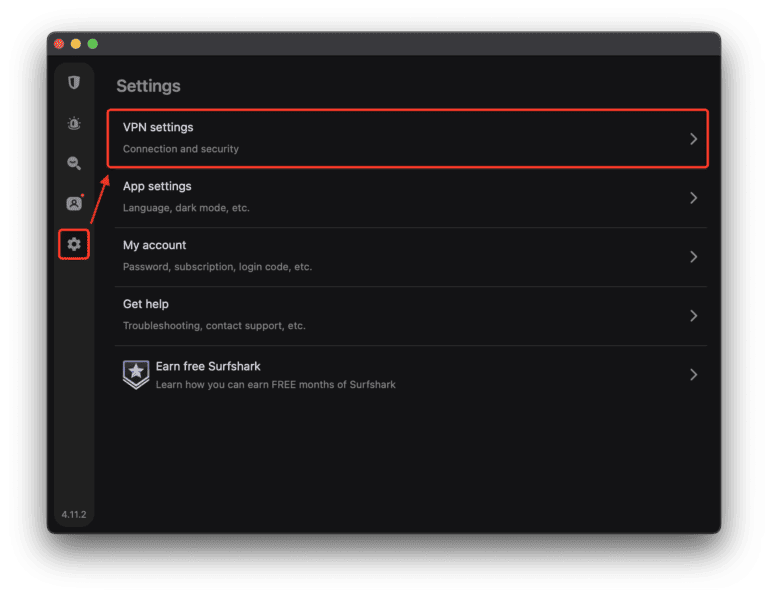Click the Earn free Surfshark row chevron
The width and height of the screenshot is (768, 596).
click(x=693, y=375)
